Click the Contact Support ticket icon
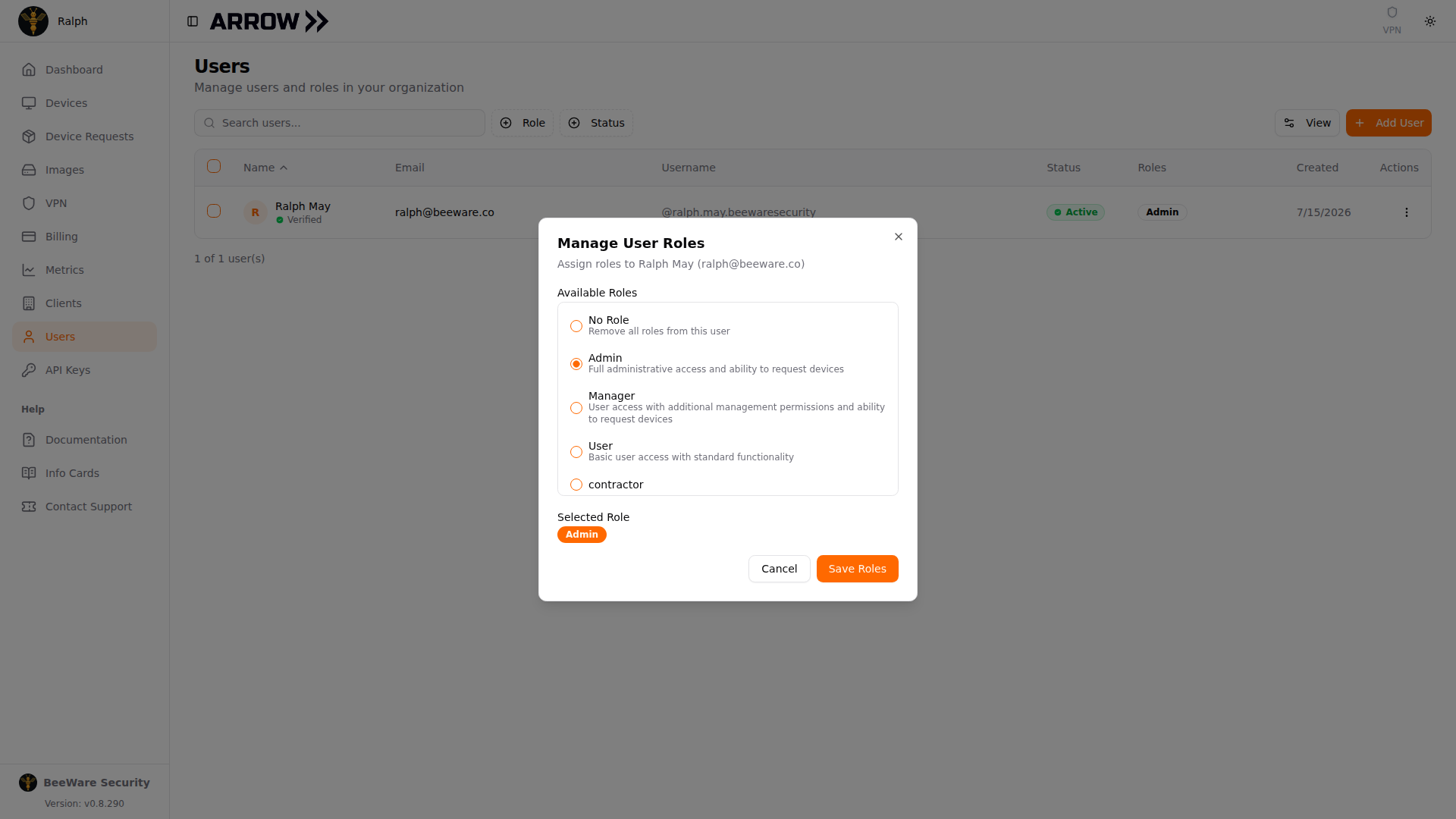Image resolution: width=1456 pixels, height=819 pixels. [29, 507]
